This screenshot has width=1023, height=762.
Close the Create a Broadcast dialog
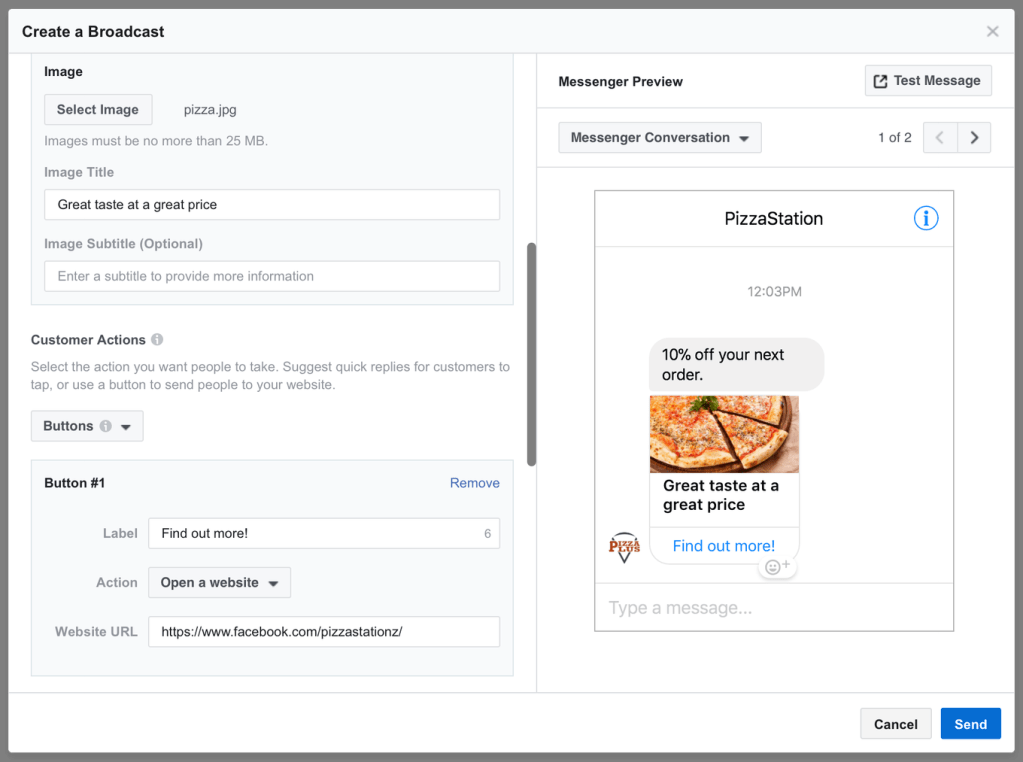(992, 32)
